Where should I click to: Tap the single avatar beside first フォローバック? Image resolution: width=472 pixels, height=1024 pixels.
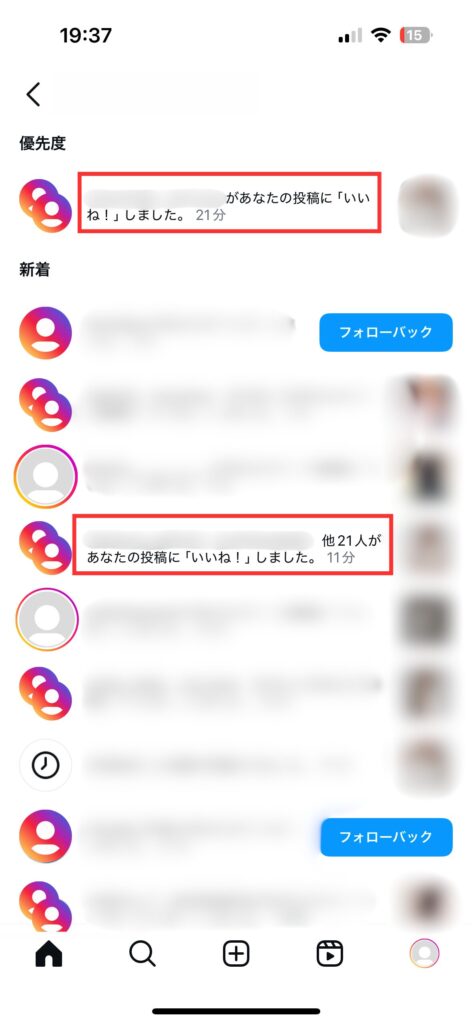click(45, 332)
